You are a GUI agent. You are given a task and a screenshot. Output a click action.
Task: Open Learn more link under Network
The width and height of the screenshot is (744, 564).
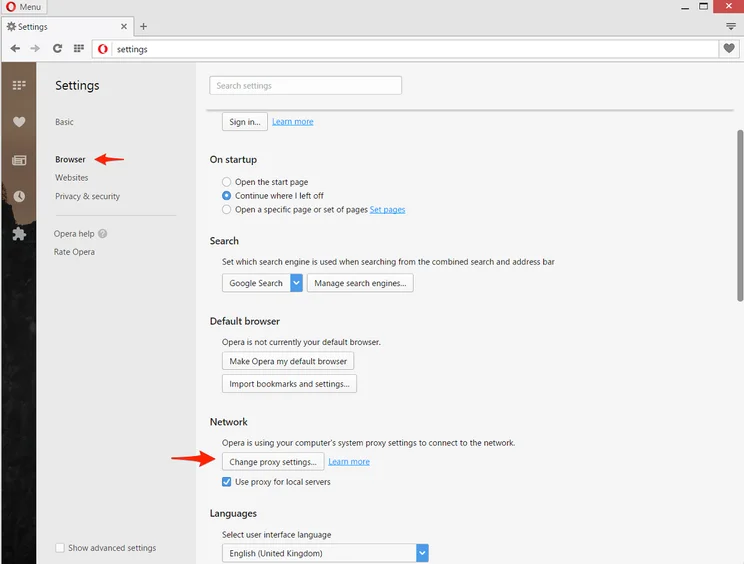pos(349,462)
